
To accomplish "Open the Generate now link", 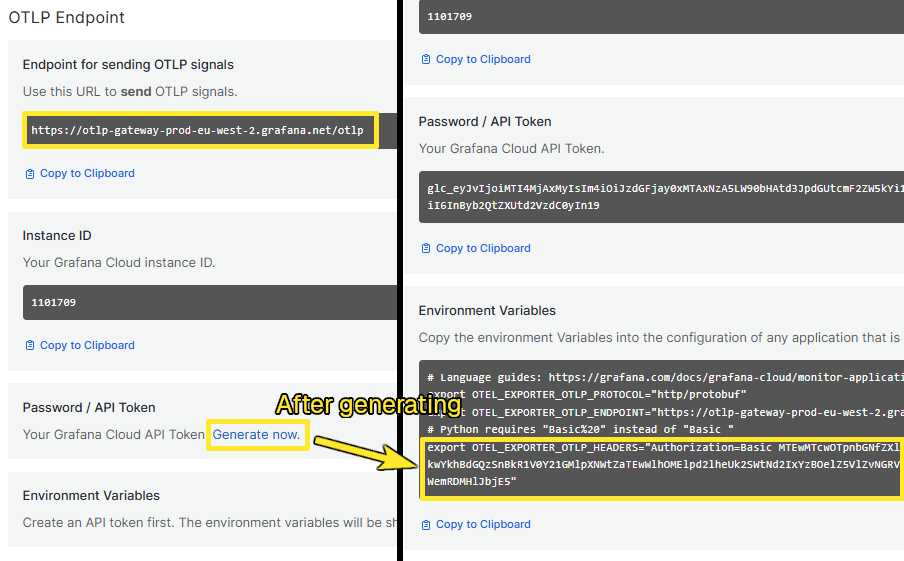I will point(257,435).
